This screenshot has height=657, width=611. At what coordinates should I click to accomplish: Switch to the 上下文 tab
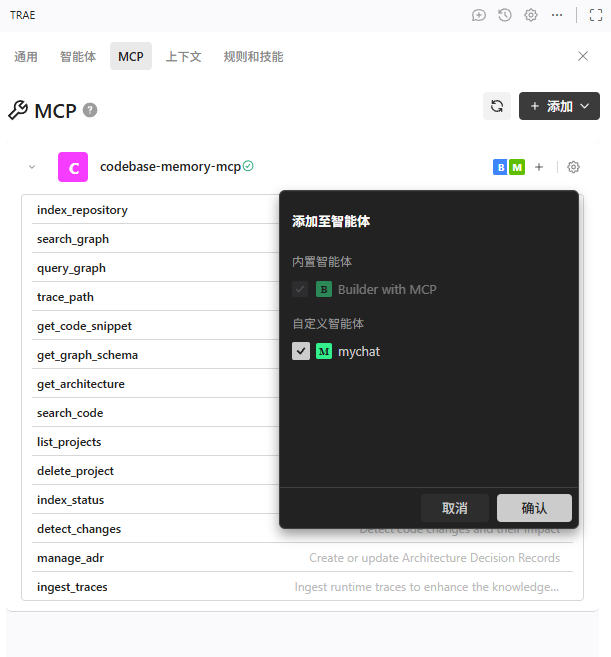point(184,56)
